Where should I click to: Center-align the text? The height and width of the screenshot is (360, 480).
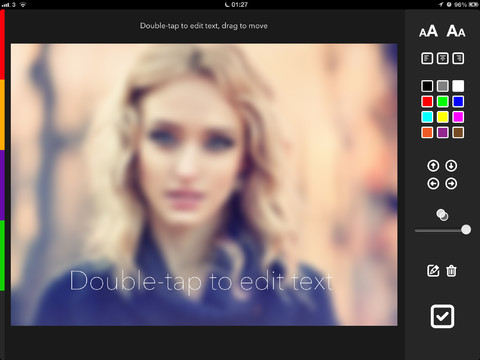[x=443, y=58]
